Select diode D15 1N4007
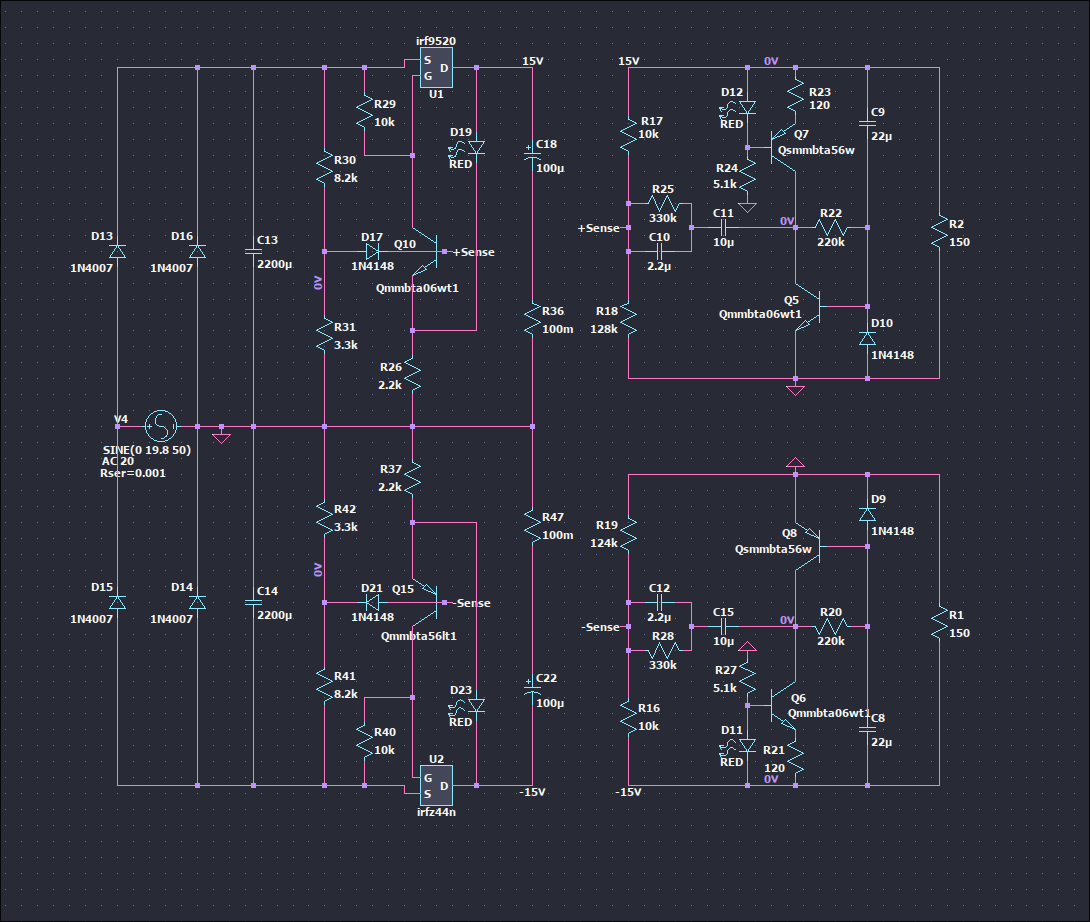Screen dimensions: 1090x922 click(x=117, y=602)
